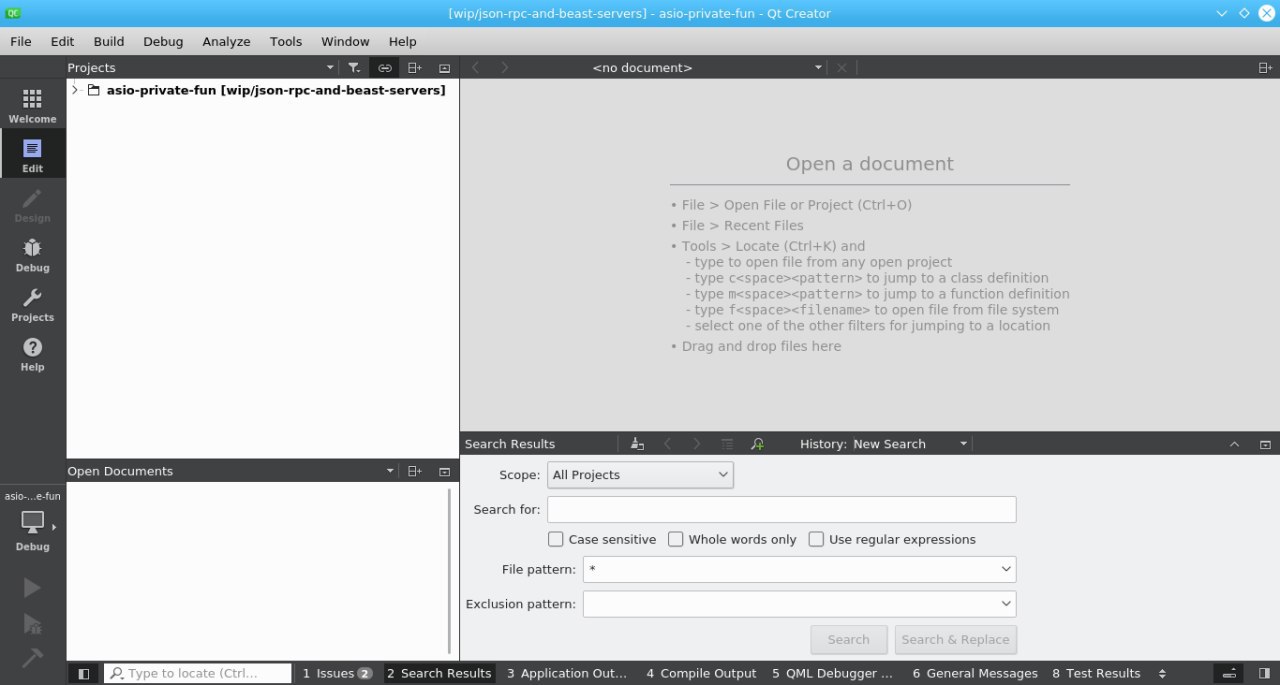This screenshot has height=685, width=1280.
Task: Open the History New Search dropdown
Action: 910,444
